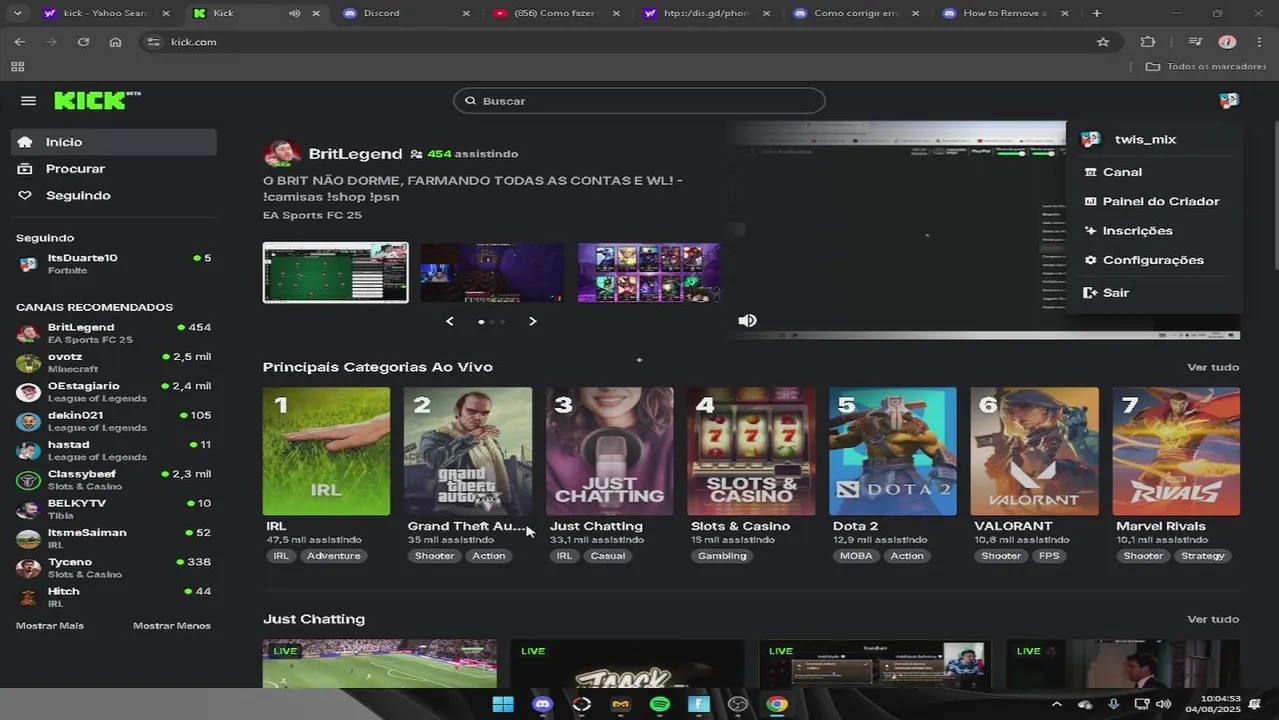
Task: Click the microphone icon in system tray
Action: click(1113, 704)
